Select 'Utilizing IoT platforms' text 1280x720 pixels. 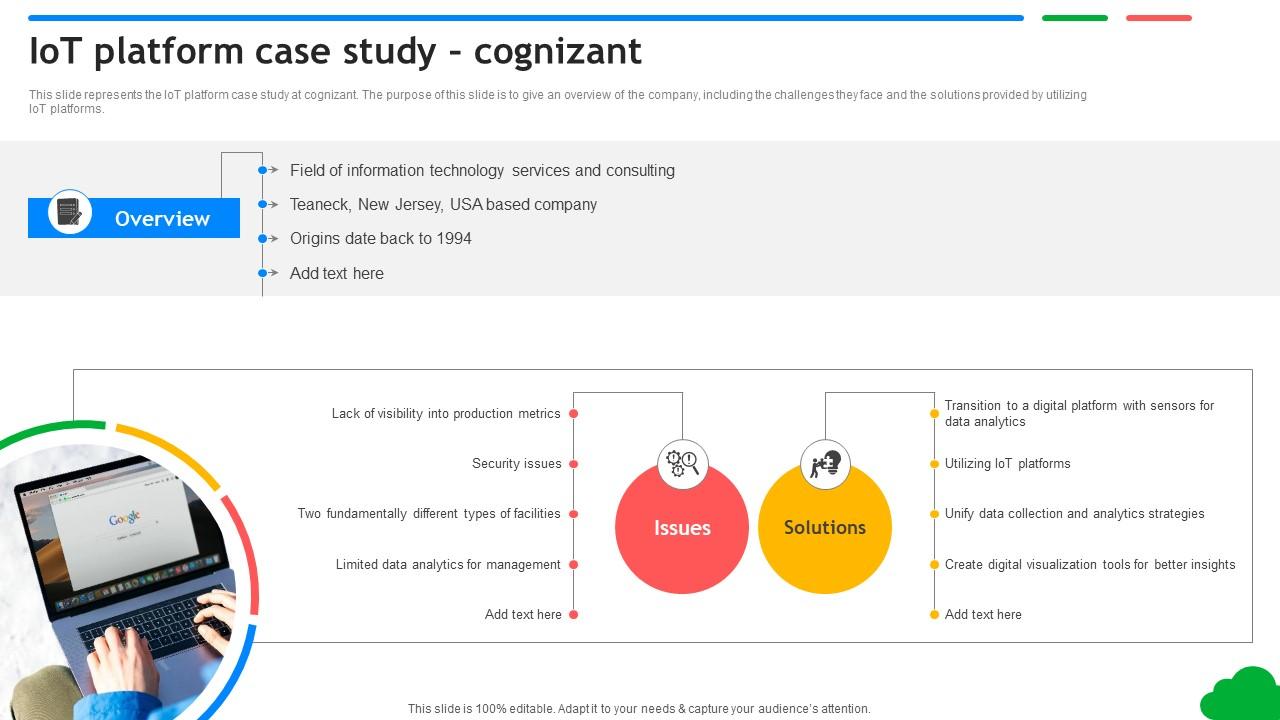(x=1008, y=464)
